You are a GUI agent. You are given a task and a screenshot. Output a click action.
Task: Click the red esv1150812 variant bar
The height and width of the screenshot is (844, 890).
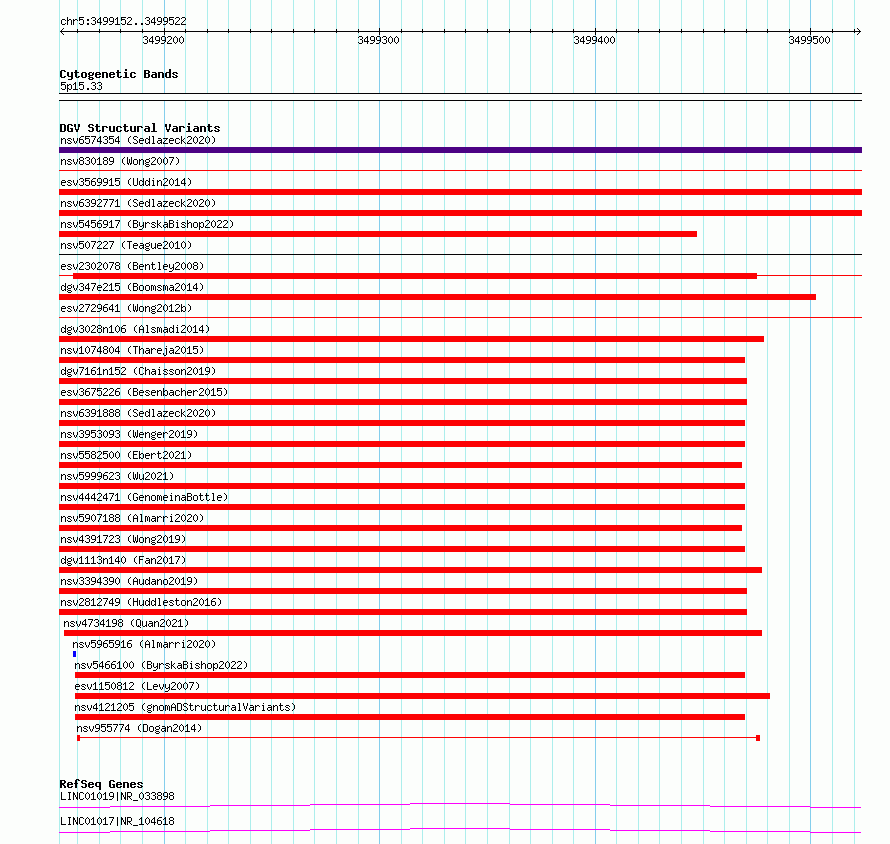click(x=422, y=696)
